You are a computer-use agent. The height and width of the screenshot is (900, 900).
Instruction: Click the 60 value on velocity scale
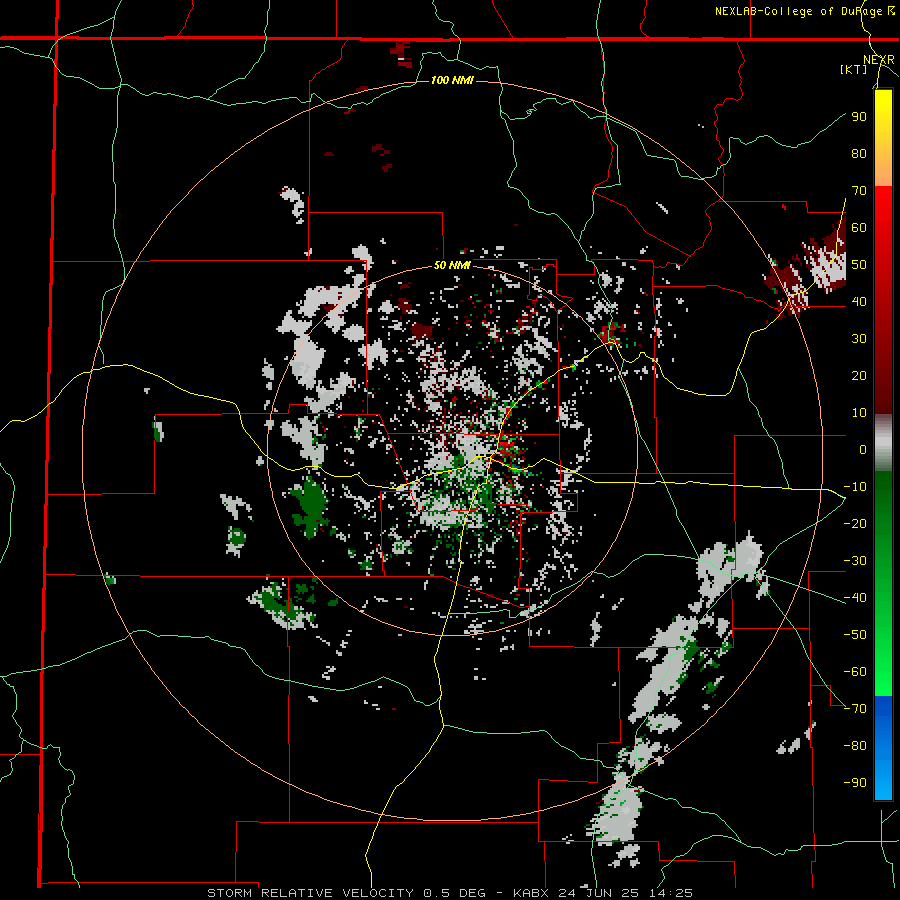(859, 228)
